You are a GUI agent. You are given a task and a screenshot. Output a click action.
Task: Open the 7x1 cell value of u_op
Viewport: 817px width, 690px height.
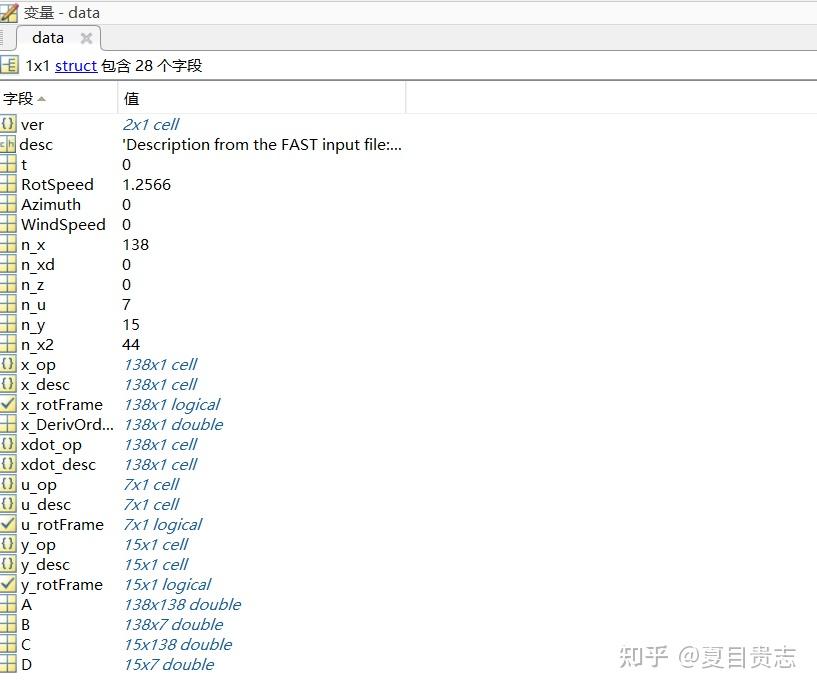coord(151,484)
